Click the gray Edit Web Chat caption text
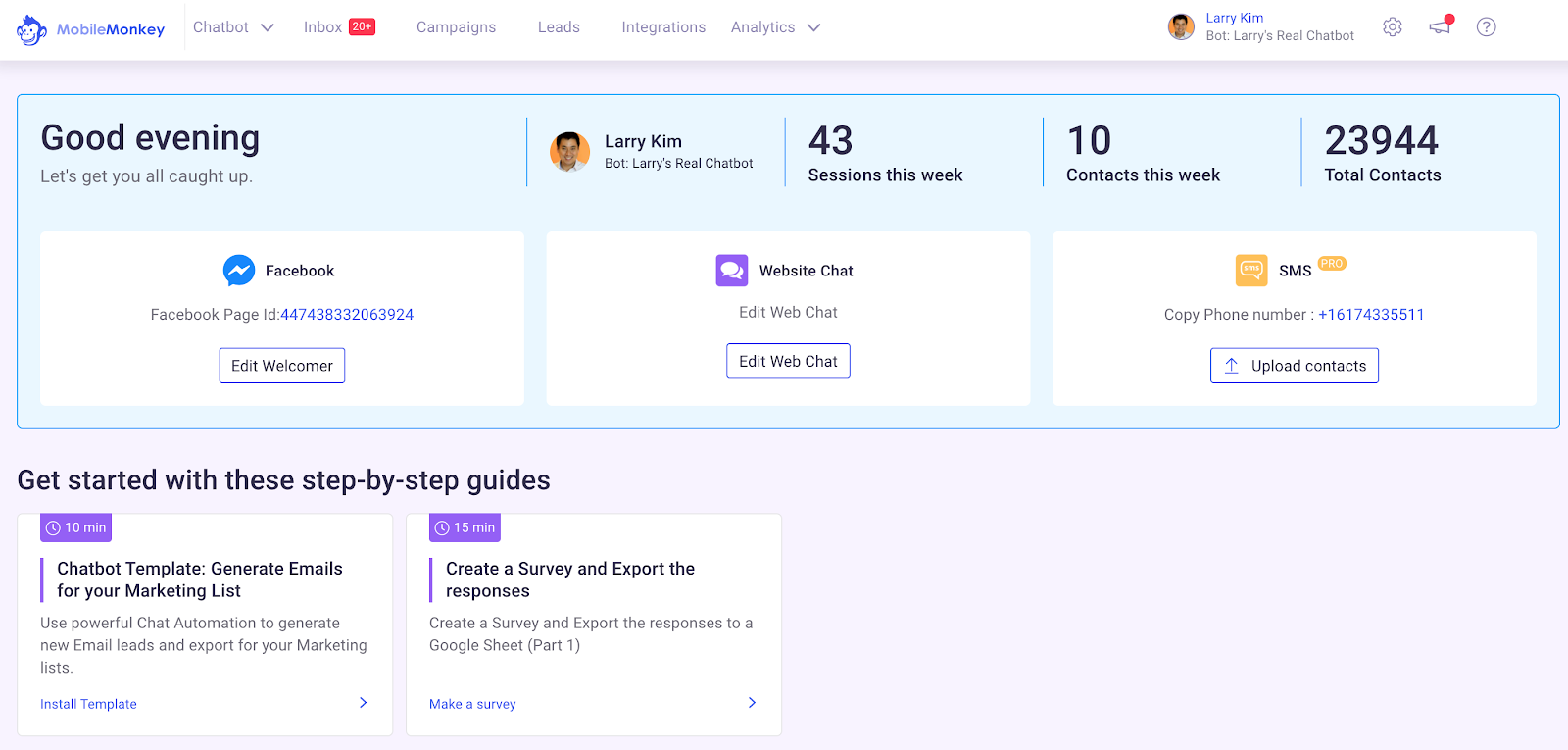 point(788,312)
